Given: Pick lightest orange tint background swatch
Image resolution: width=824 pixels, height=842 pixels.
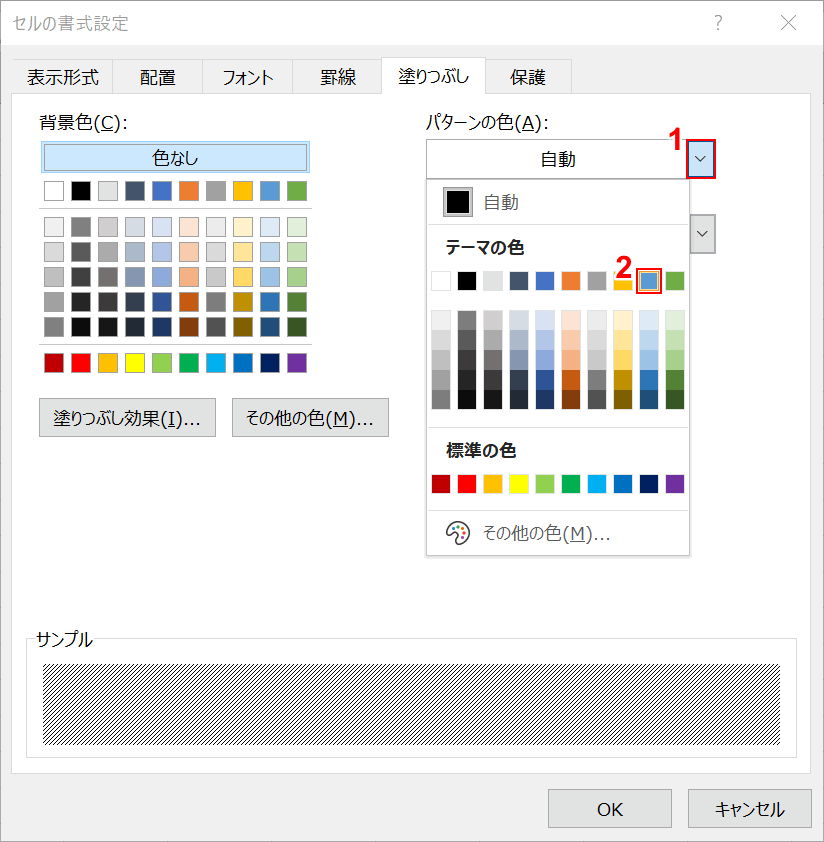Looking at the screenshot, I should pos(189,227).
